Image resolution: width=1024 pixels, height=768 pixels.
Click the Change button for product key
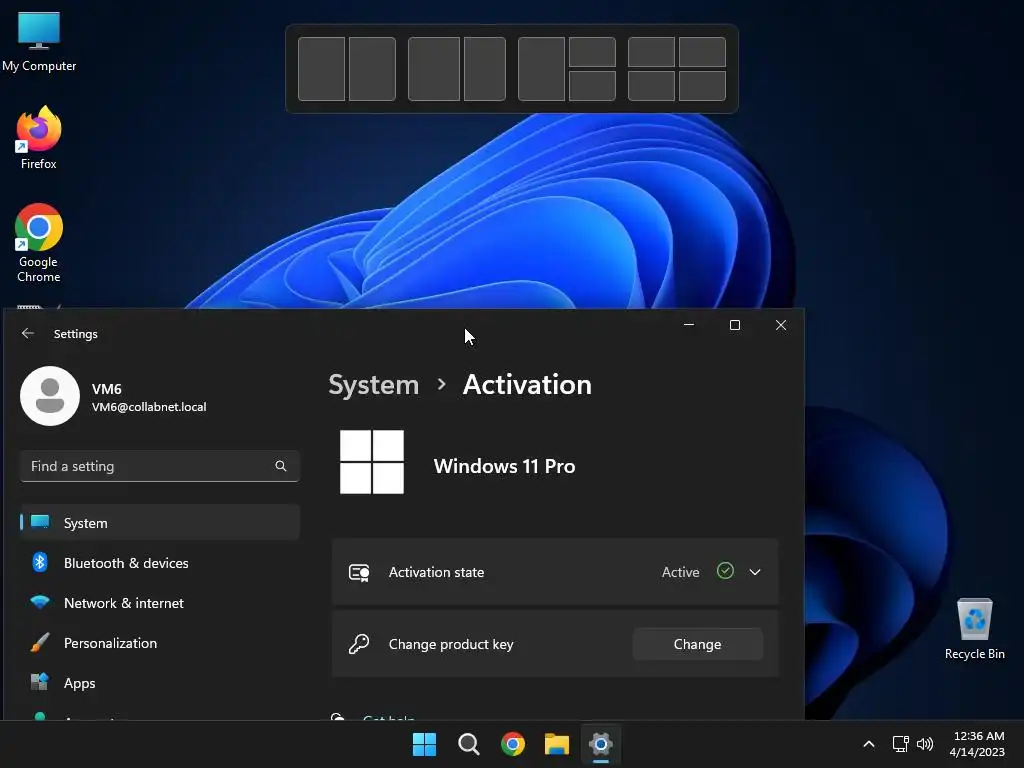coord(697,644)
